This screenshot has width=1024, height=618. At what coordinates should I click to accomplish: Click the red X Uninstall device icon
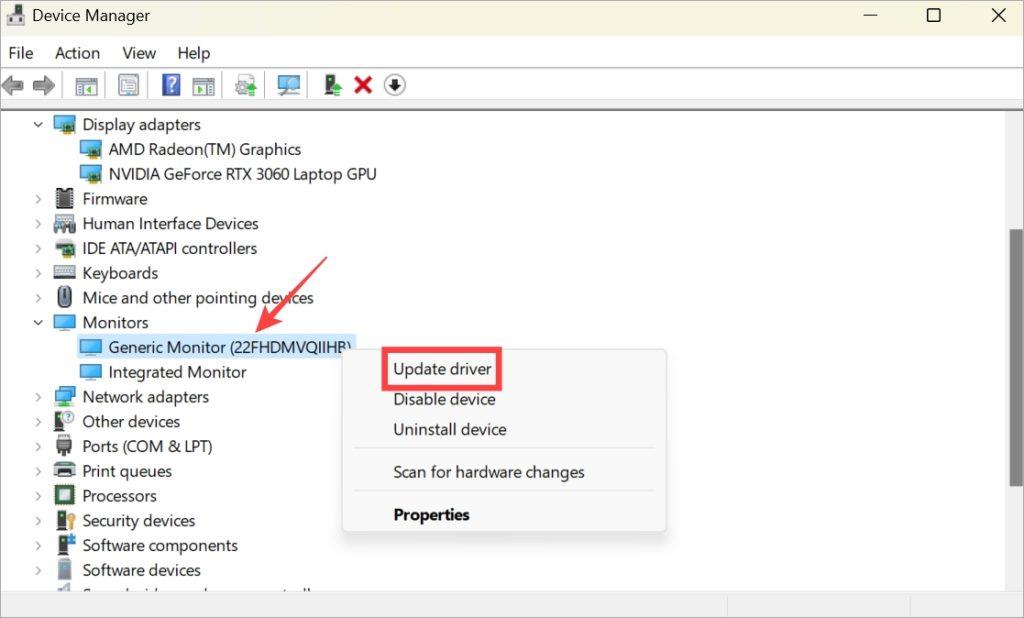pyautogui.click(x=363, y=85)
